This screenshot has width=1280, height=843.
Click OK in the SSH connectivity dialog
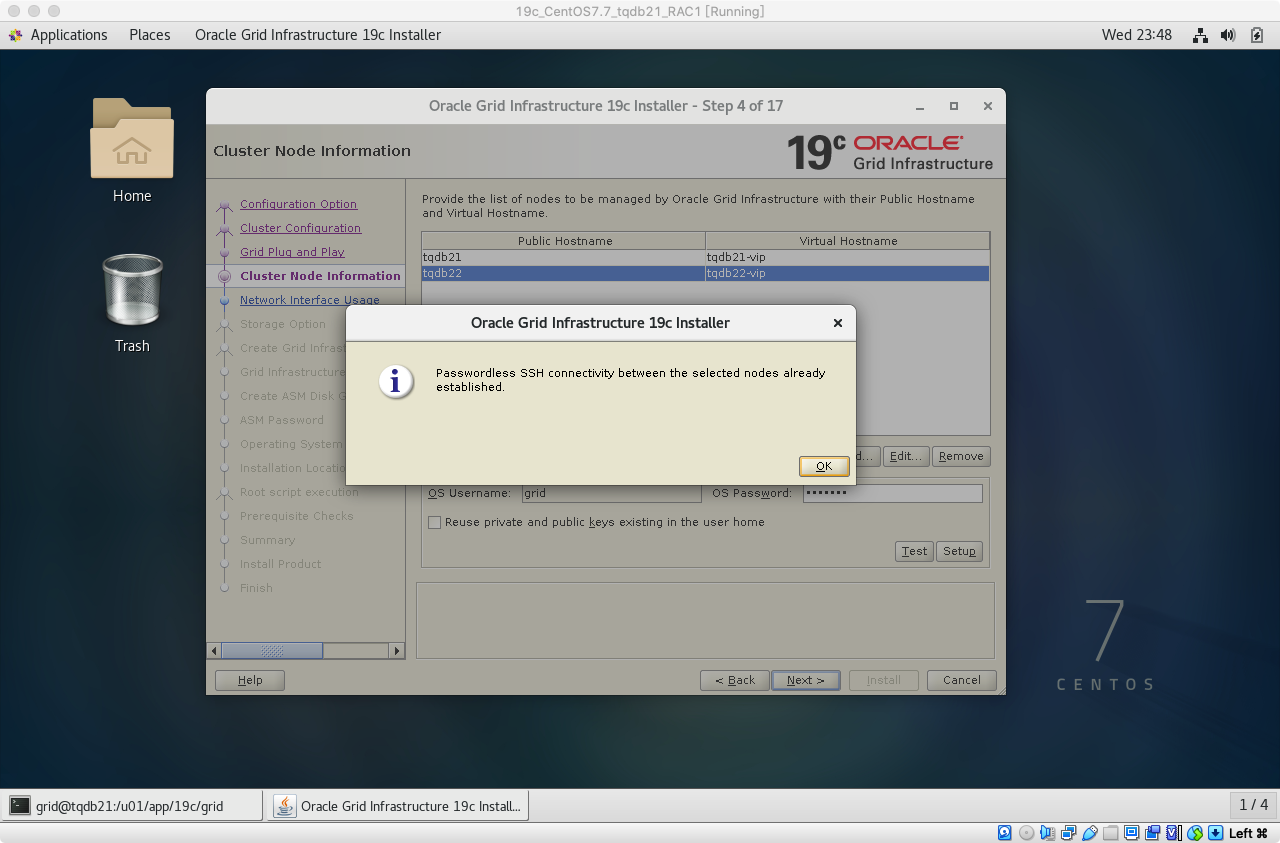824,466
